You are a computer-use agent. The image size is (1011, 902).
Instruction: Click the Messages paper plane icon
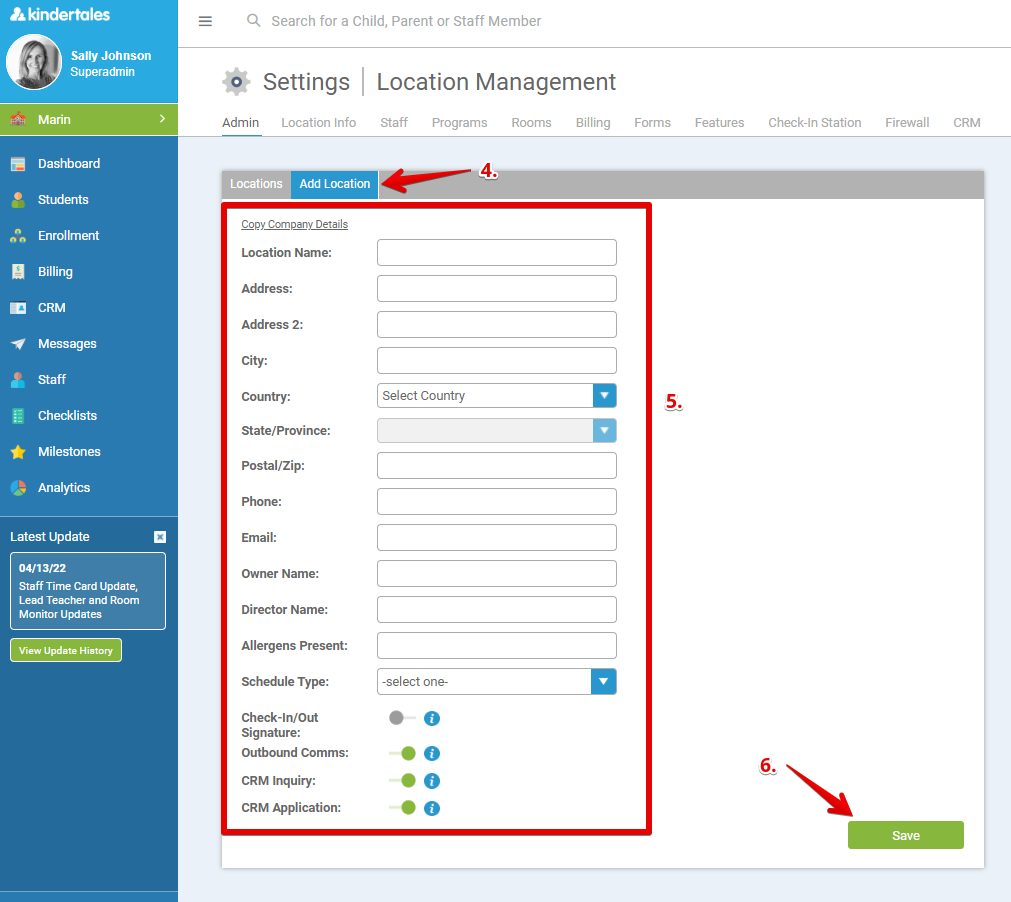pos(18,344)
